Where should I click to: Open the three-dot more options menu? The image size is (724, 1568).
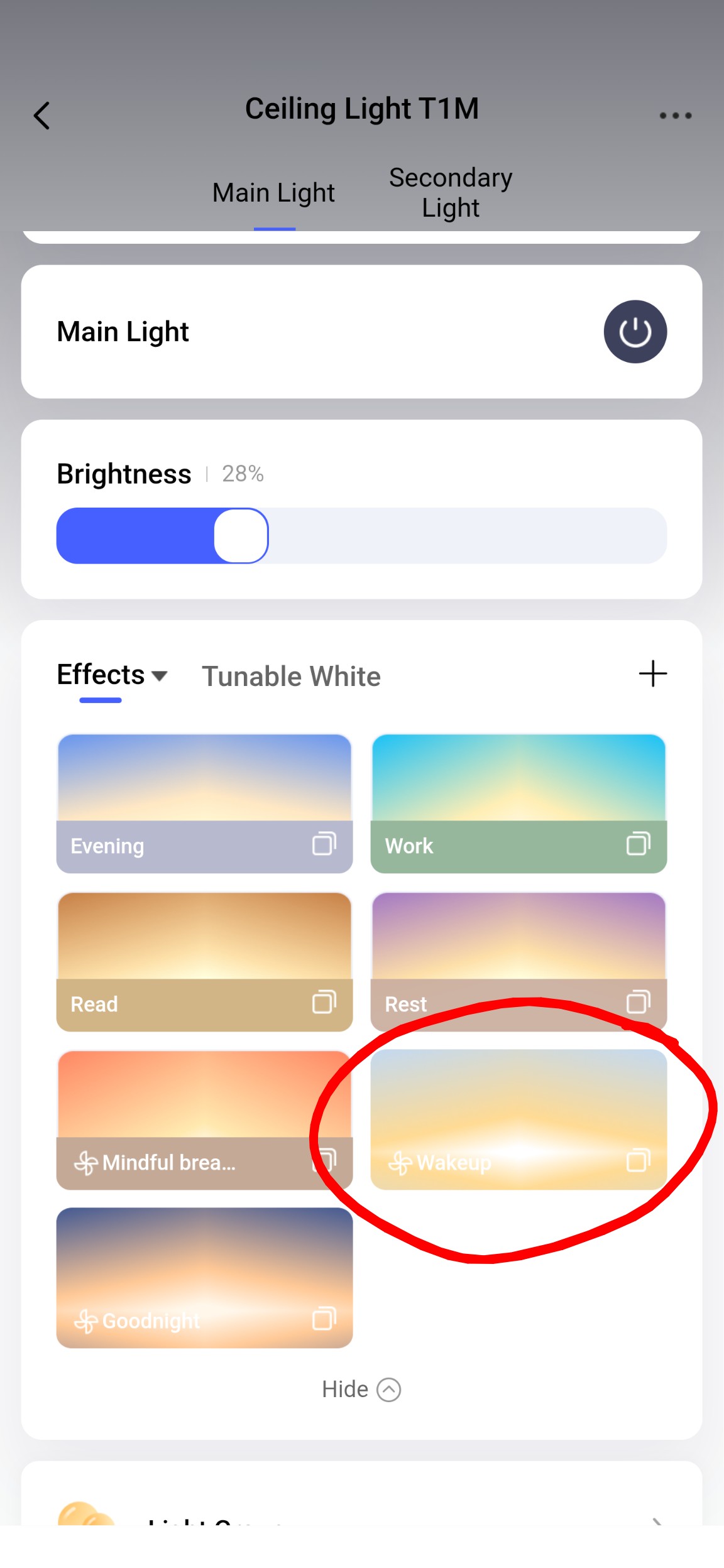tap(675, 116)
